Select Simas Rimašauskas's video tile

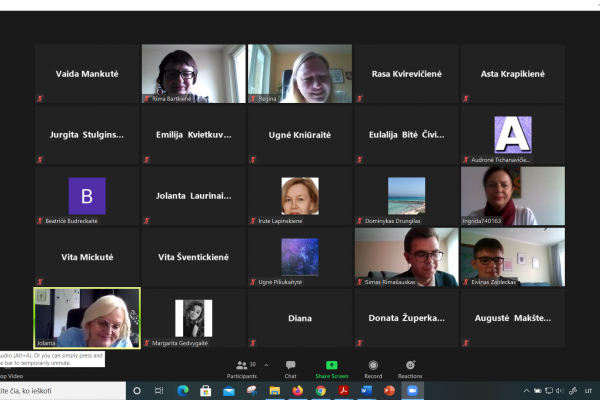(x=406, y=257)
